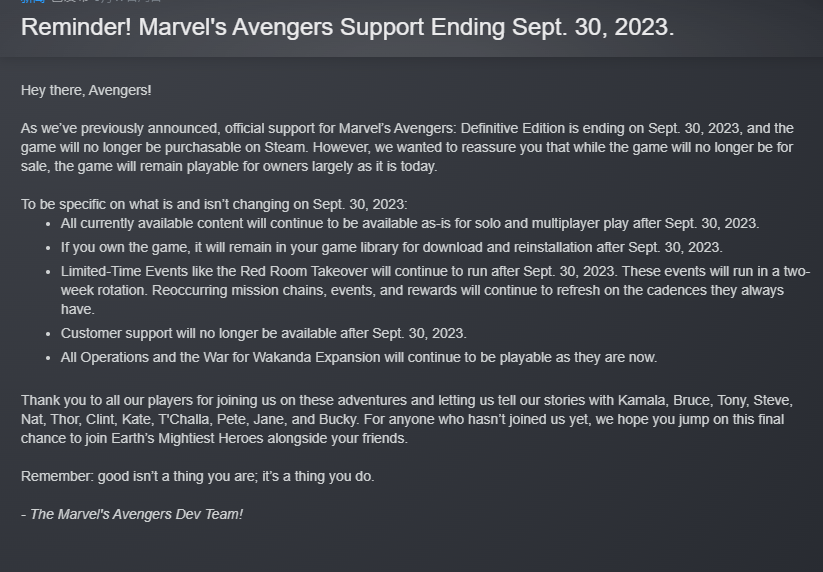
Task: Click the bullet 'All Operations and the War for Wakanda Expansion'
Action: point(359,357)
